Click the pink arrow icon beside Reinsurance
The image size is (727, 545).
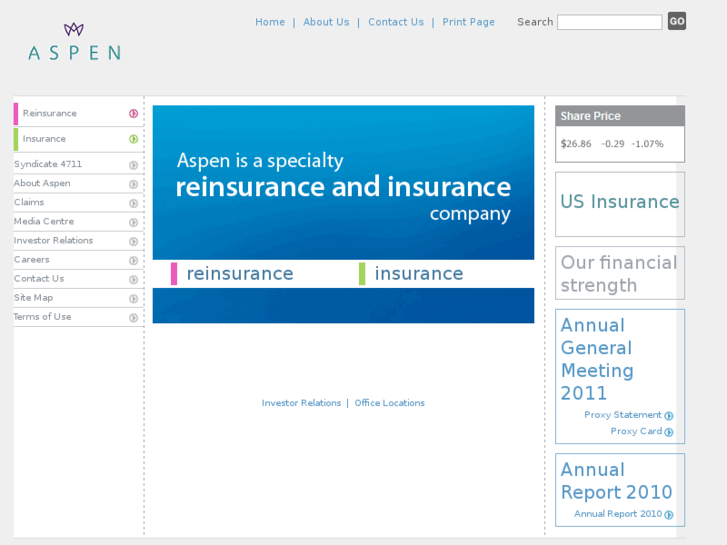pos(134,114)
